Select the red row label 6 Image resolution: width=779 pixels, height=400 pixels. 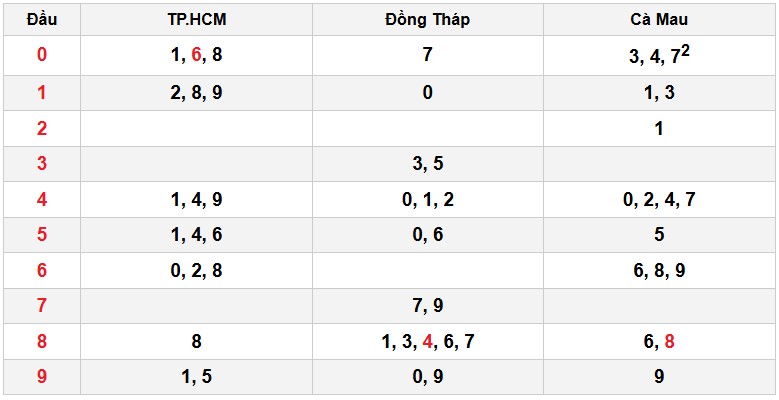[x=41, y=271]
